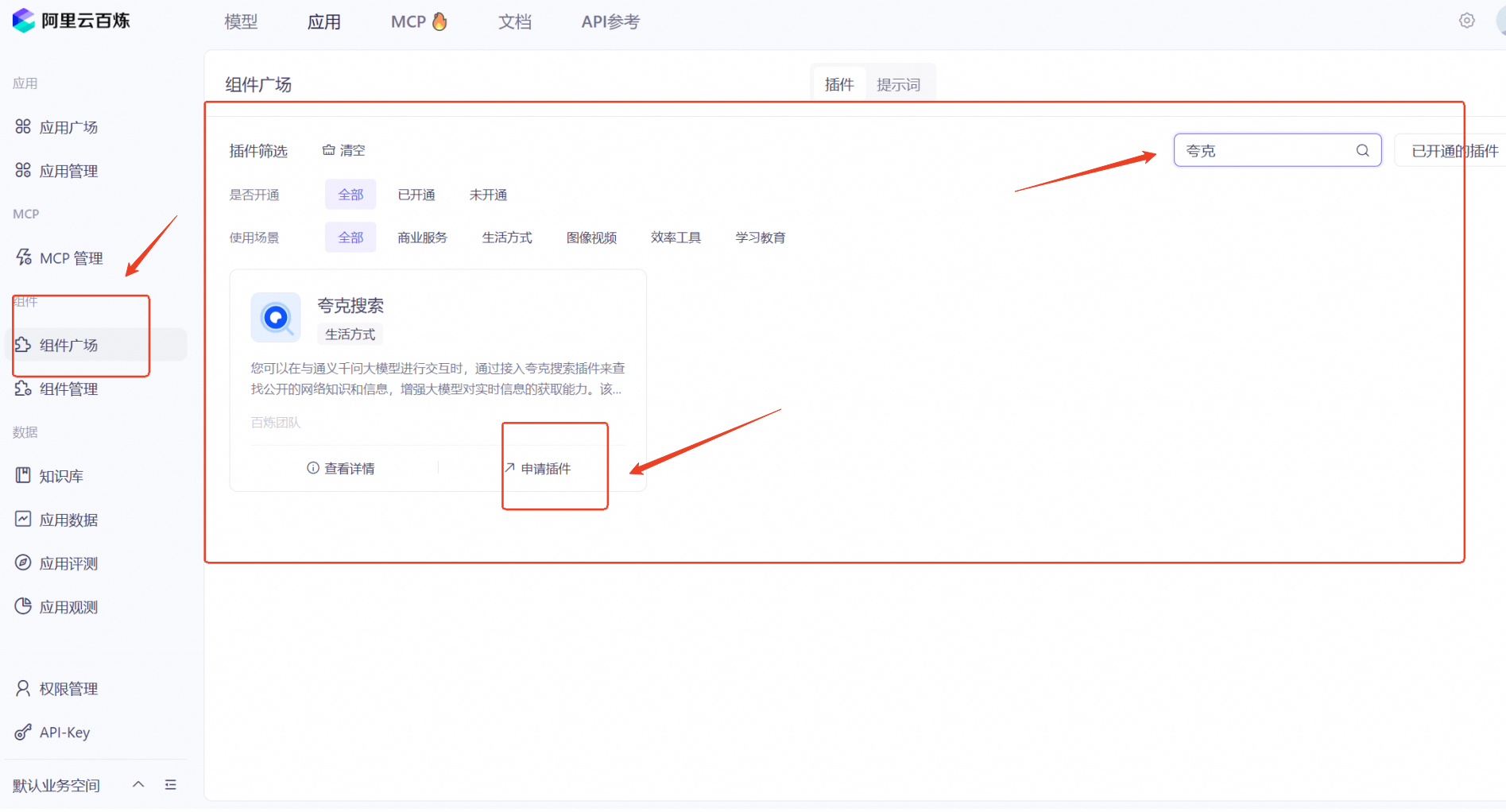This screenshot has height=812, width=1506.
Task: Click 申请插件 on 夸克搜索 card
Action: pyautogui.click(x=538, y=468)
